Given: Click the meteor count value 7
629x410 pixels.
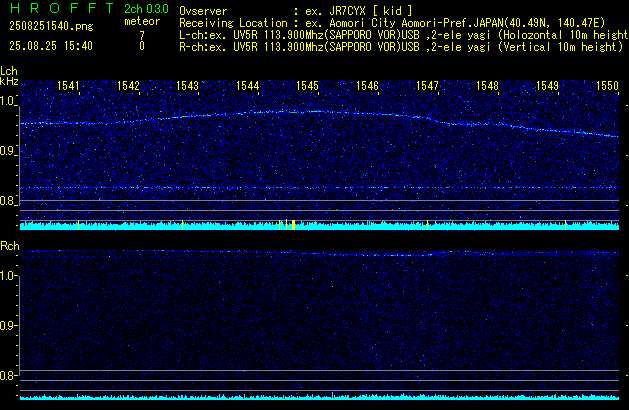Looking at the screenshot, I should (x=142, y=36).
